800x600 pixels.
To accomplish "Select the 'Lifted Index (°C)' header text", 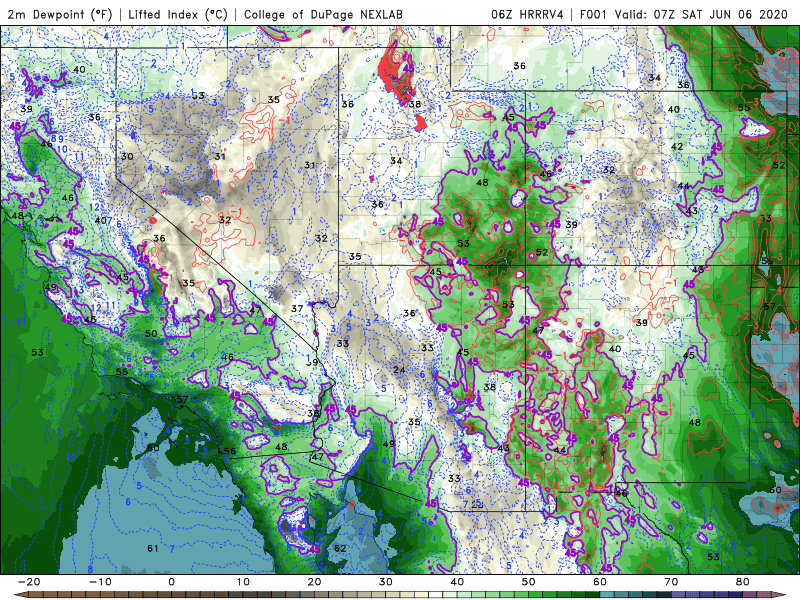I will (178, 14).
